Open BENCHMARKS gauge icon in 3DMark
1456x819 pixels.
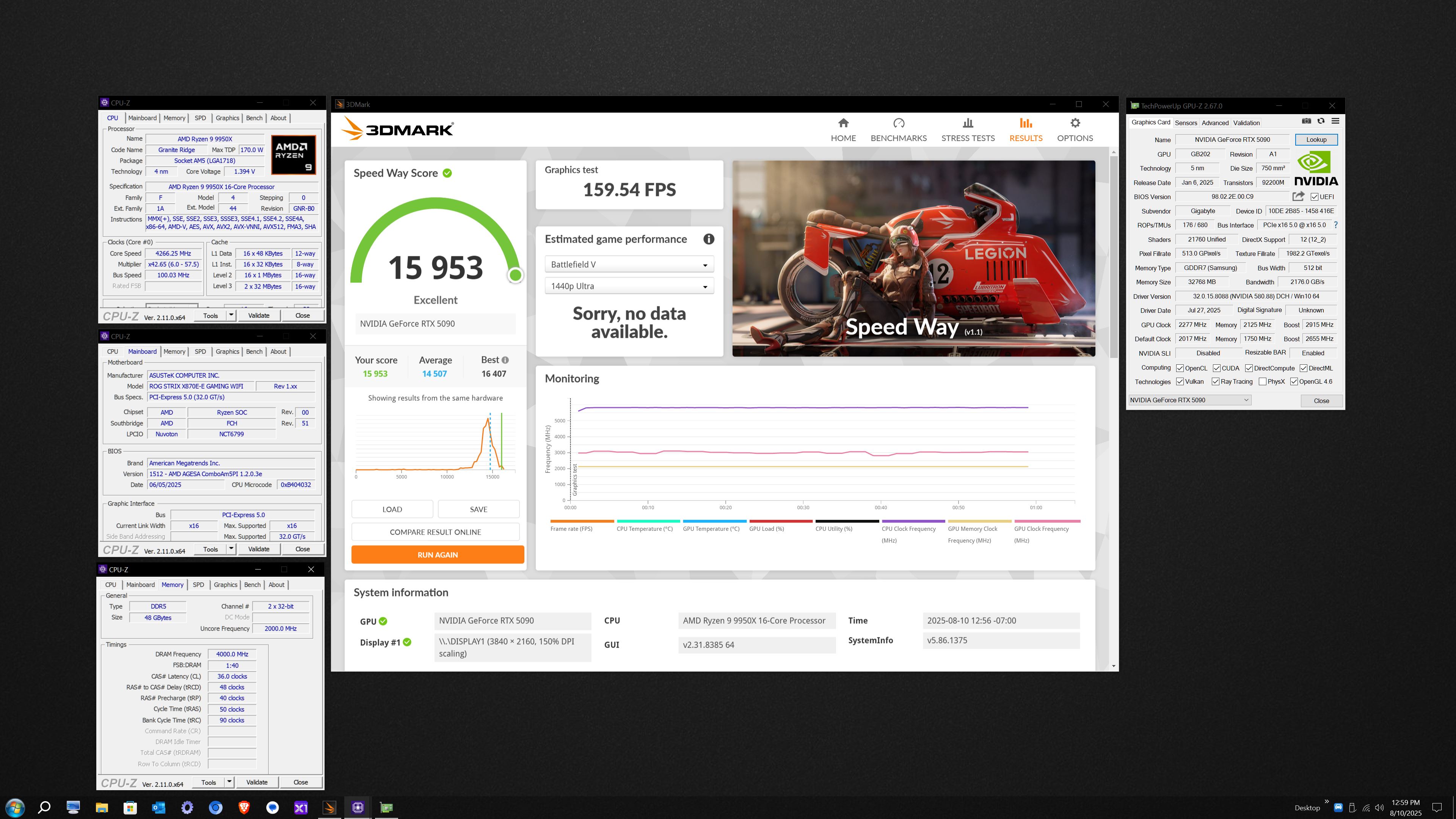[899, 122]
